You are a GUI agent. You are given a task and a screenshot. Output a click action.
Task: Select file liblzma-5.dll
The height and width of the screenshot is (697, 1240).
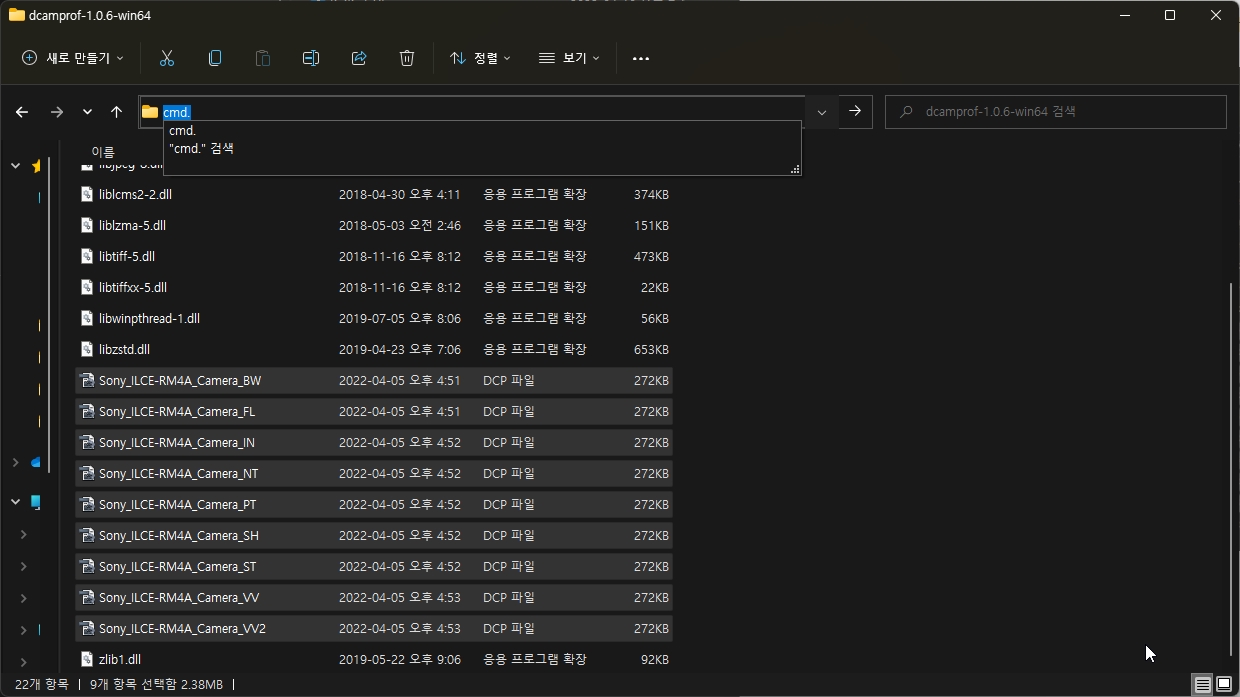(x=374, y=226)
